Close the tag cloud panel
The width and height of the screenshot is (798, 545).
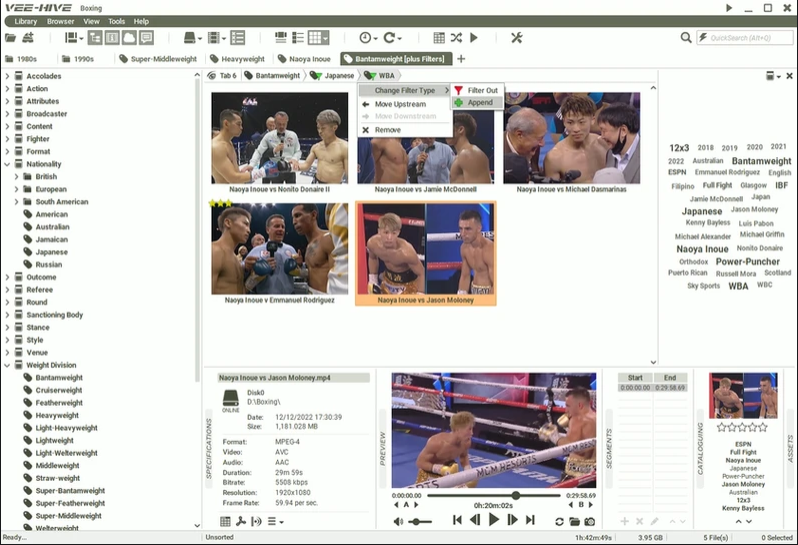[789, 76]
